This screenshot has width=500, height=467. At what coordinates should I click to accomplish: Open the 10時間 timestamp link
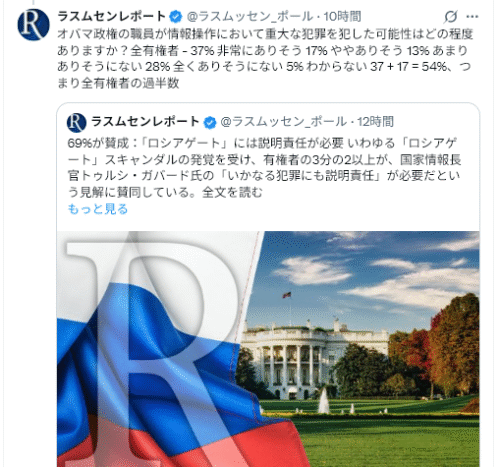pyautogui.click(x=342, y=16)
